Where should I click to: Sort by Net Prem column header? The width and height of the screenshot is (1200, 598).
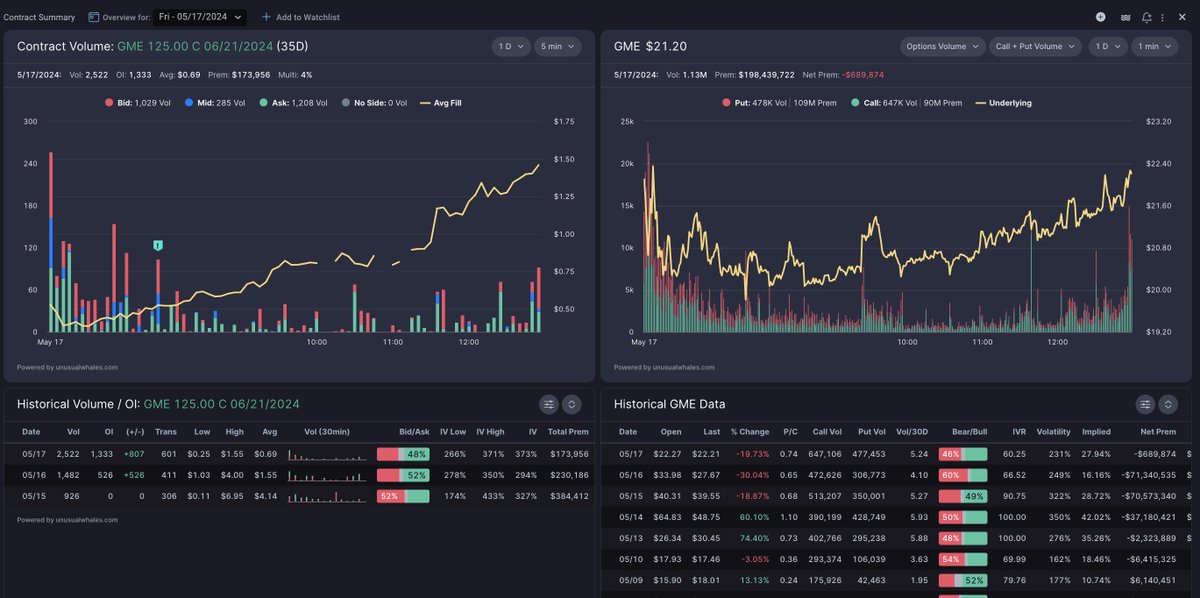(1158, 432)
